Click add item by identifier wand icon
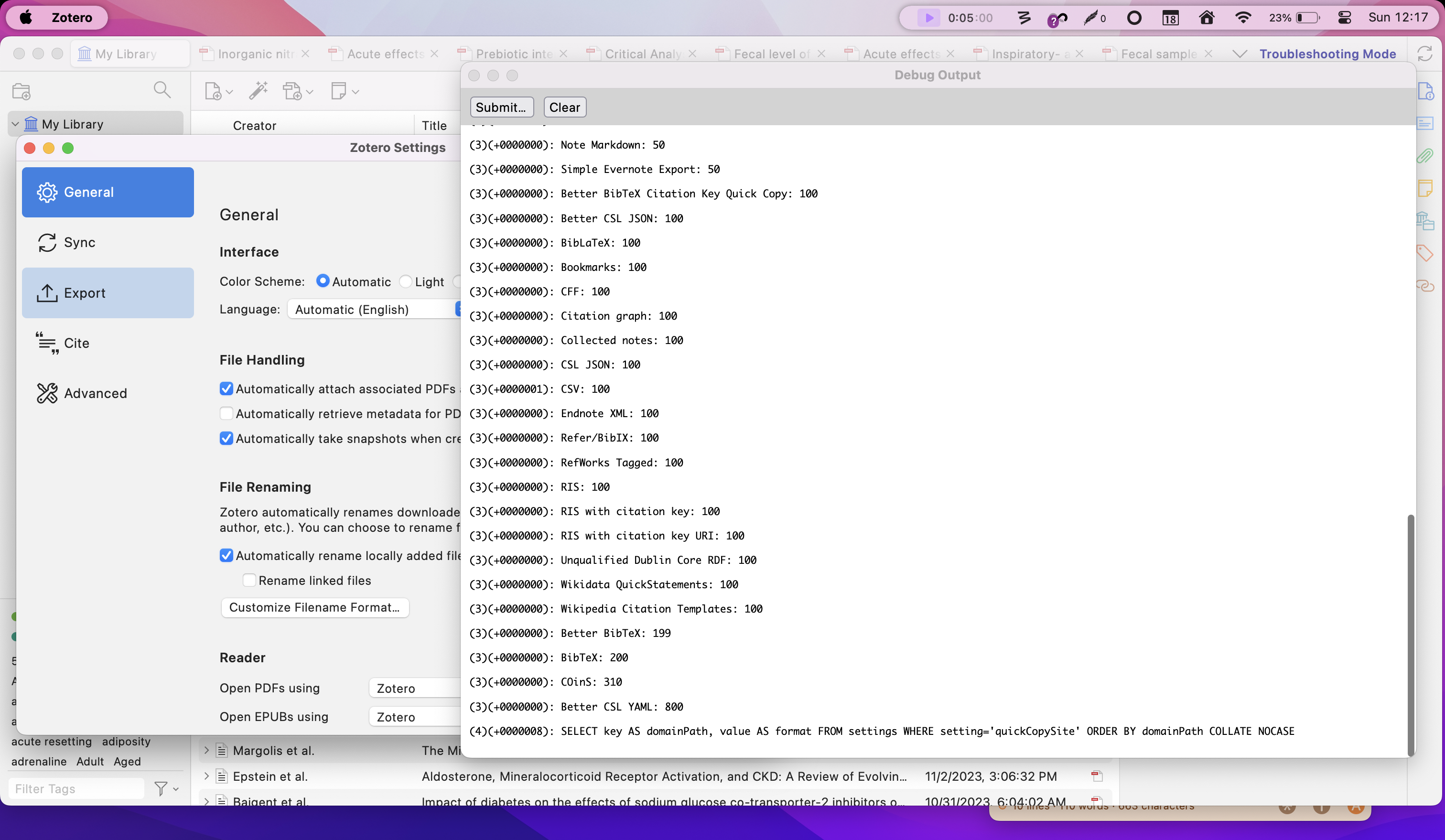 pyautogui.click(x=258, y=91)
